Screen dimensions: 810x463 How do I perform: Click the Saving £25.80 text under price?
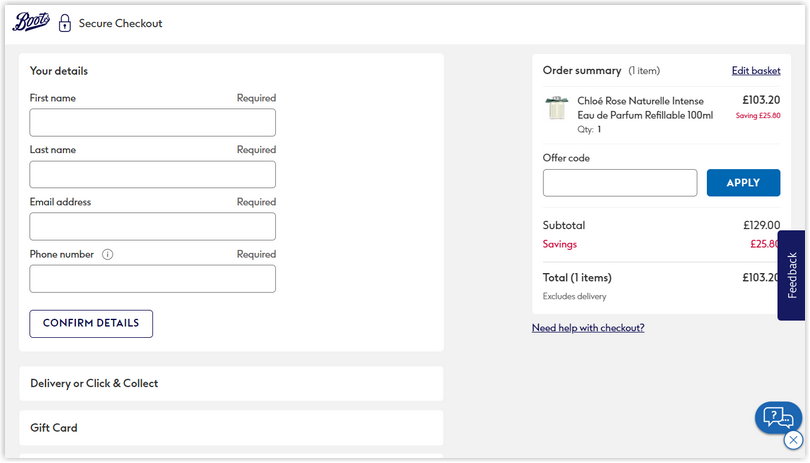point(758,115)
